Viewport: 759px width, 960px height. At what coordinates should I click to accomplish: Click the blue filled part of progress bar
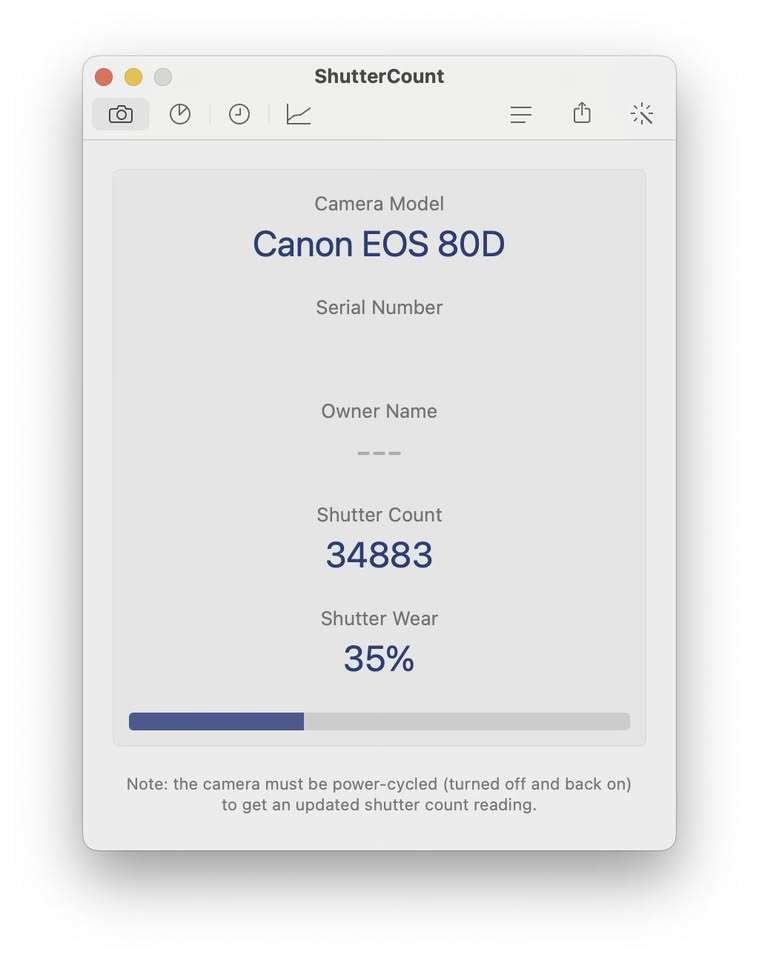tap(216, 721)
